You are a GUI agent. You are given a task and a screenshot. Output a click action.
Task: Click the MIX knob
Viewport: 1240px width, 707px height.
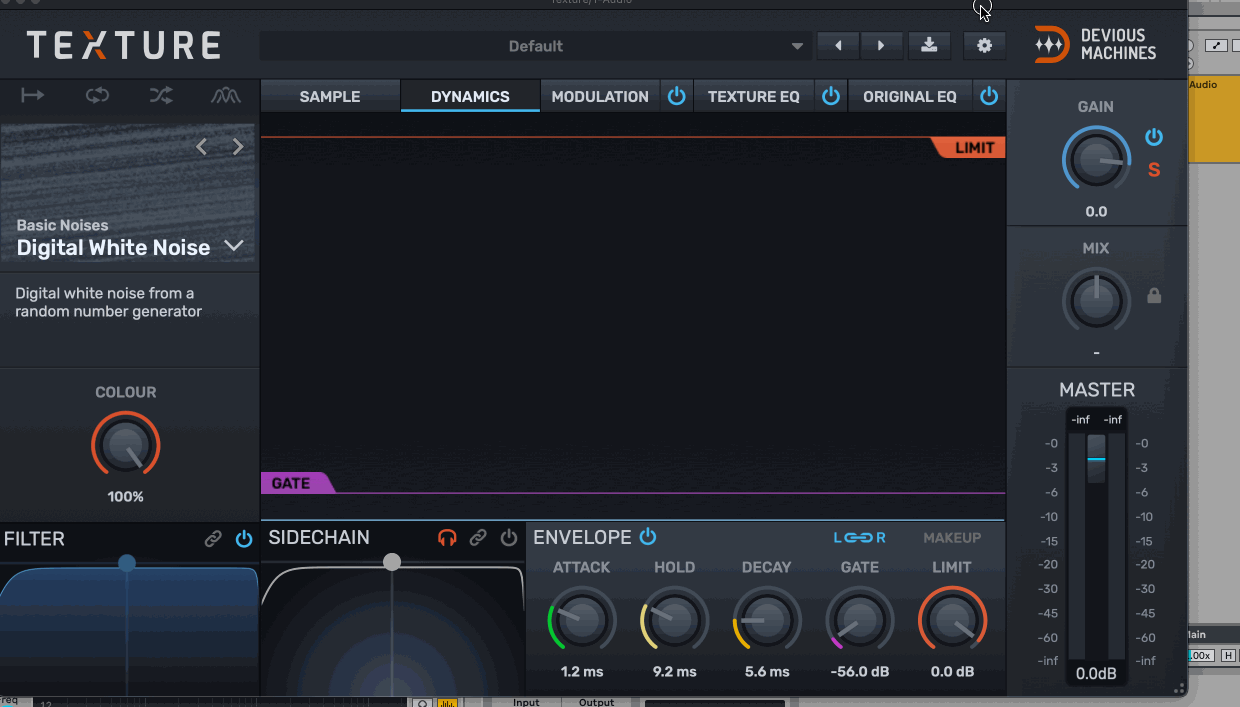[x=1097, y=300]
